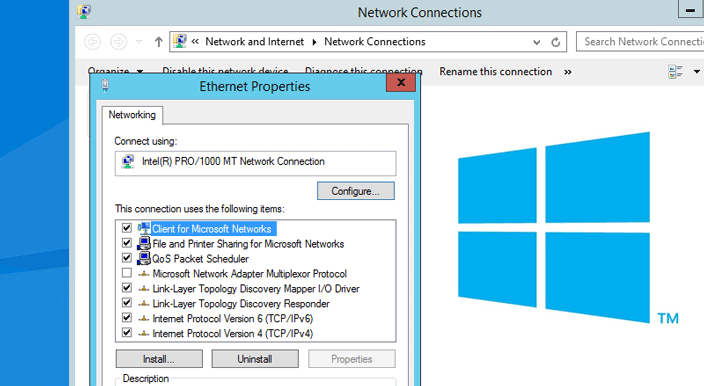
Task: Toggle Internet Protocol Version 4 checkbox
Action: (x=127, y=333)
